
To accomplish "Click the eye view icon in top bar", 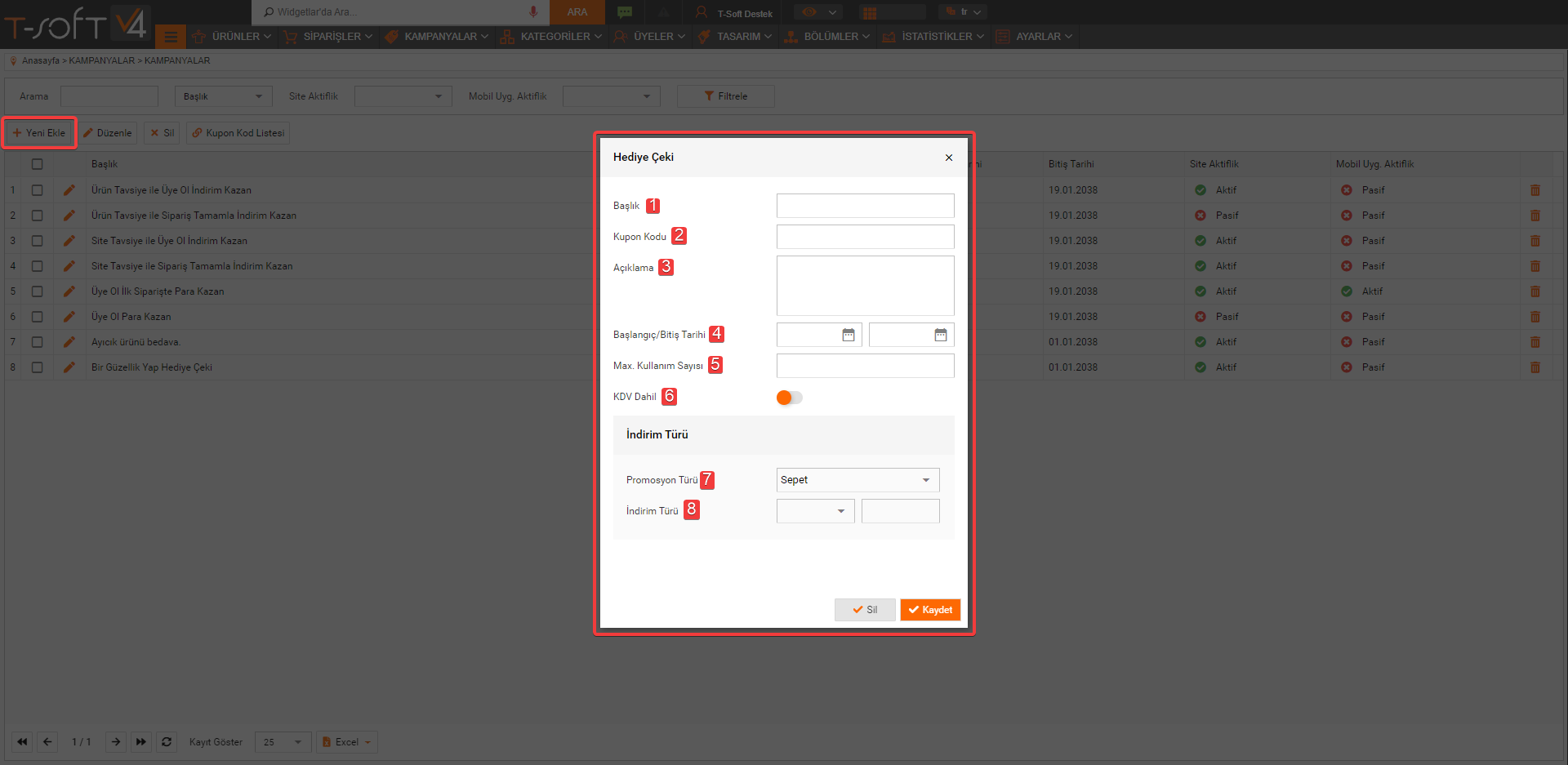I will pyautogui.click(x=809, y=12).
